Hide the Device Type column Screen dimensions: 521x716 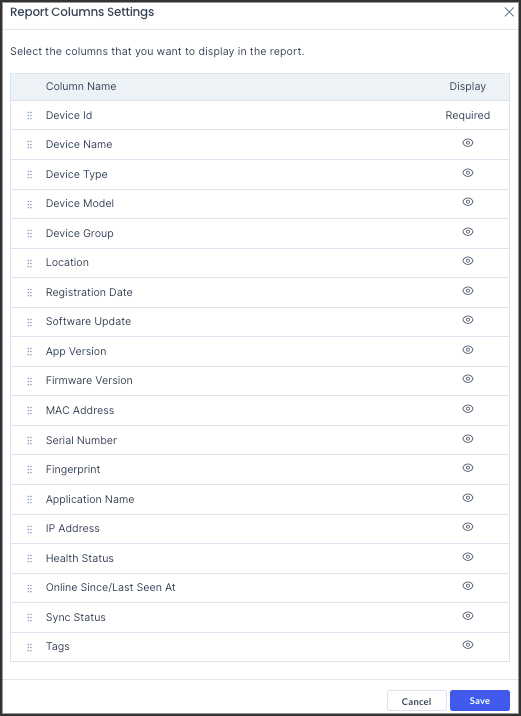pos(468,173)
